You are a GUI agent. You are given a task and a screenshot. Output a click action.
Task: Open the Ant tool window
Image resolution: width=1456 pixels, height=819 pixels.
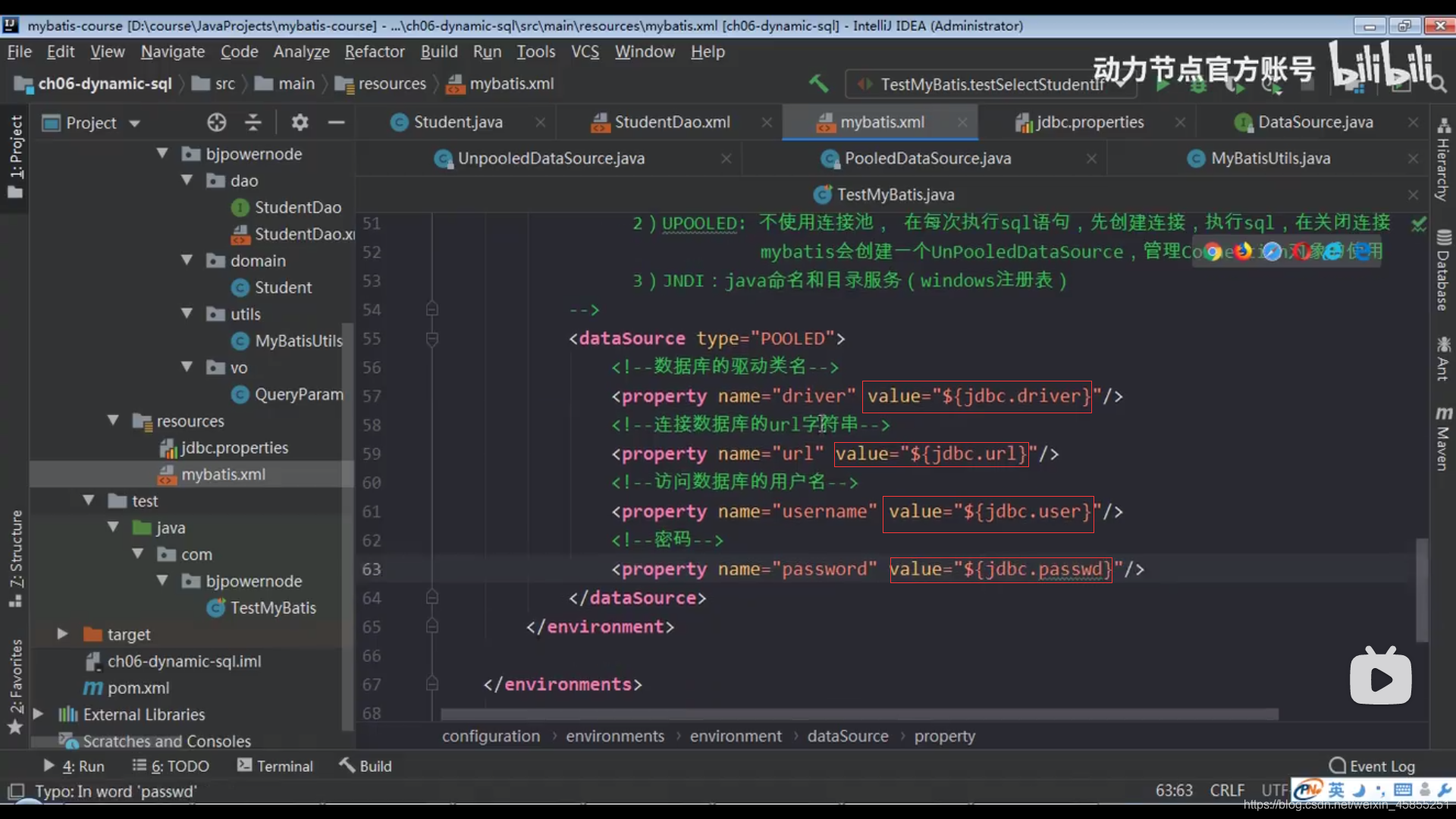(x=1443, y=358)
